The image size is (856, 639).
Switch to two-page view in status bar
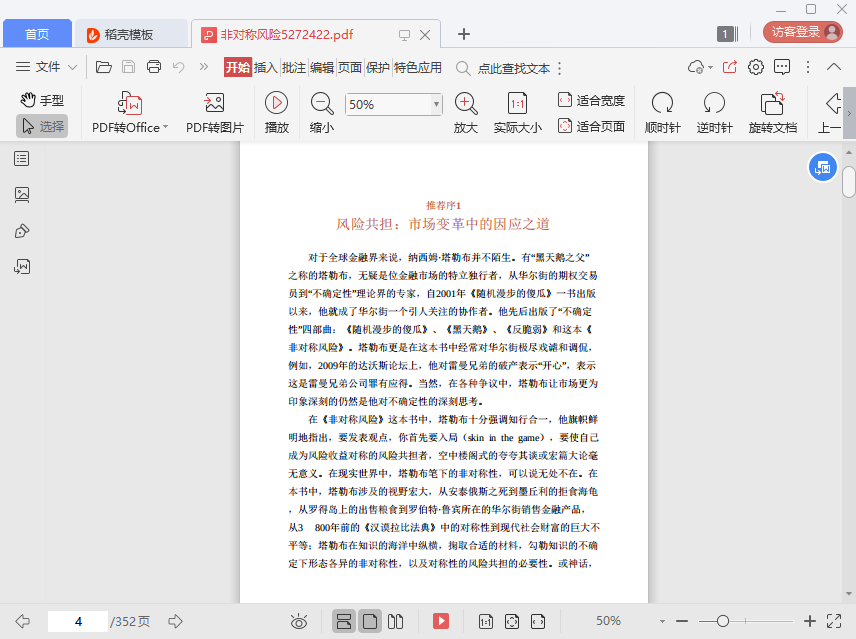[x=395, y=621]
